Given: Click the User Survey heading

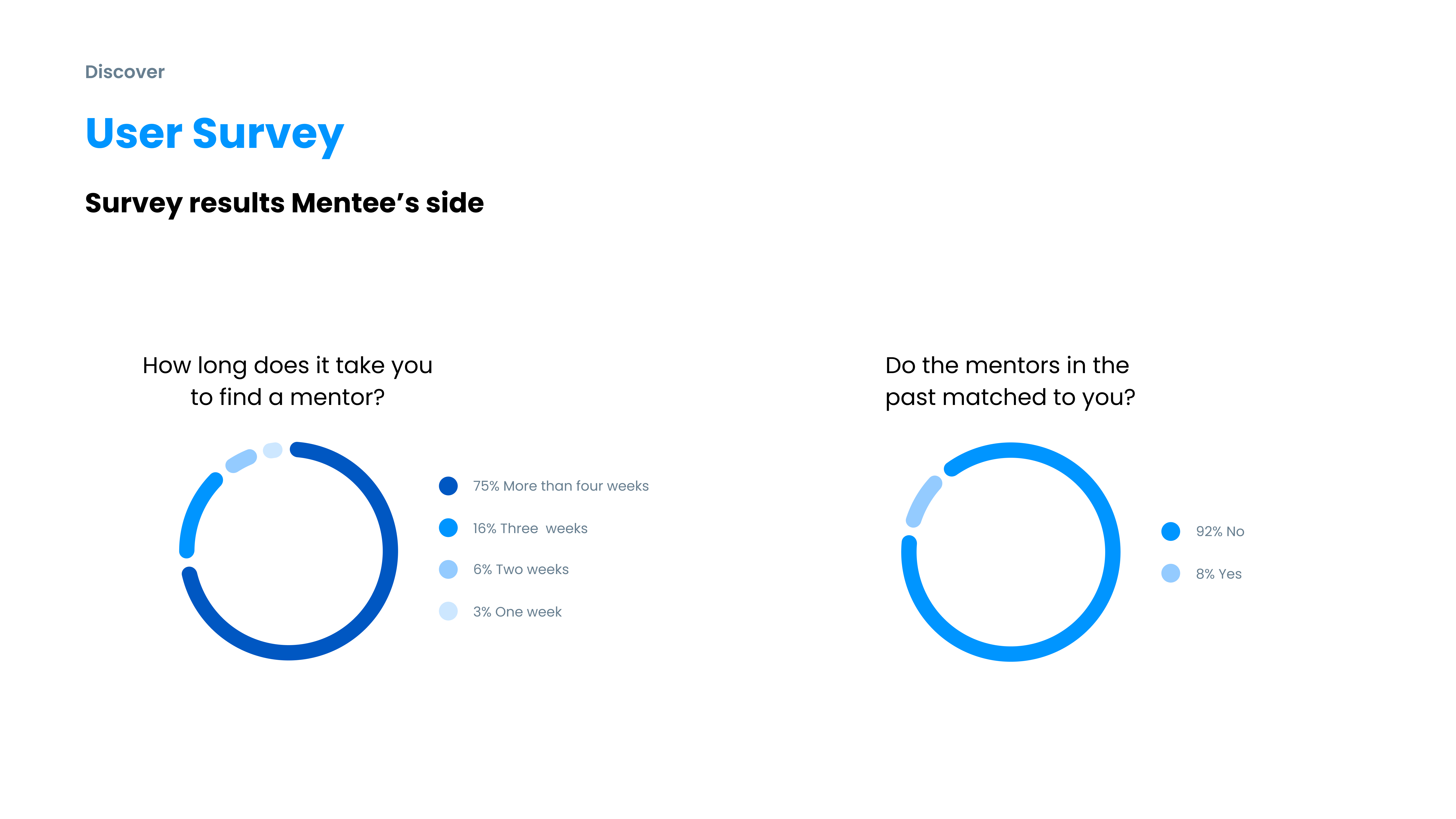Looking at the screenshot, I should point(215,134).
